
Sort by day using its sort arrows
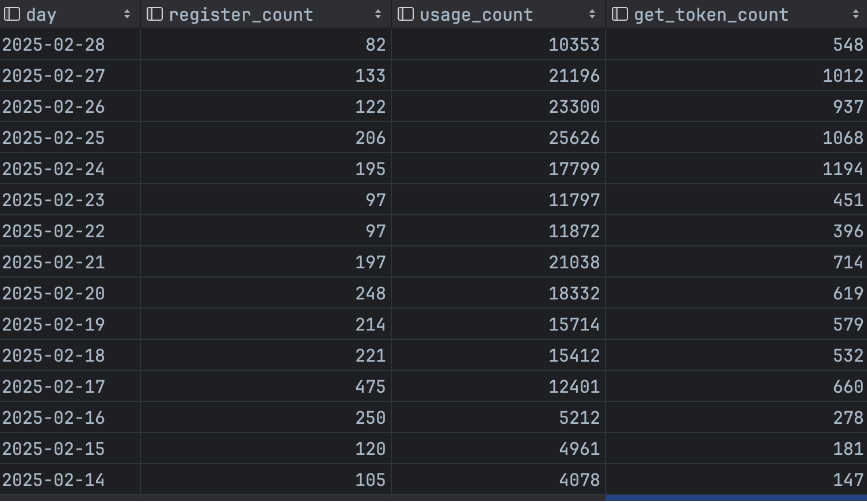[x=127, y=14]
